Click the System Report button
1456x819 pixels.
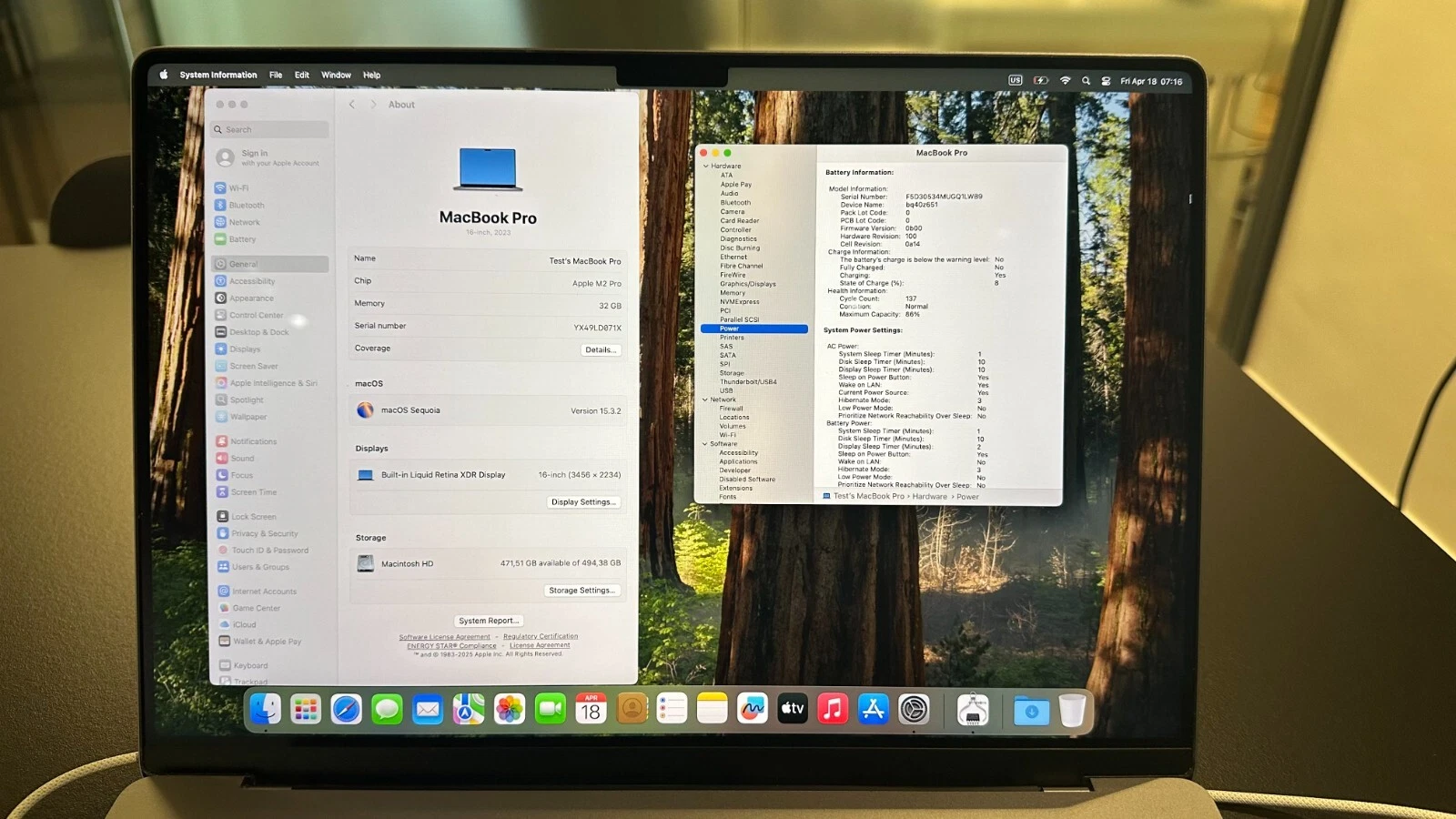pos(489,621)
